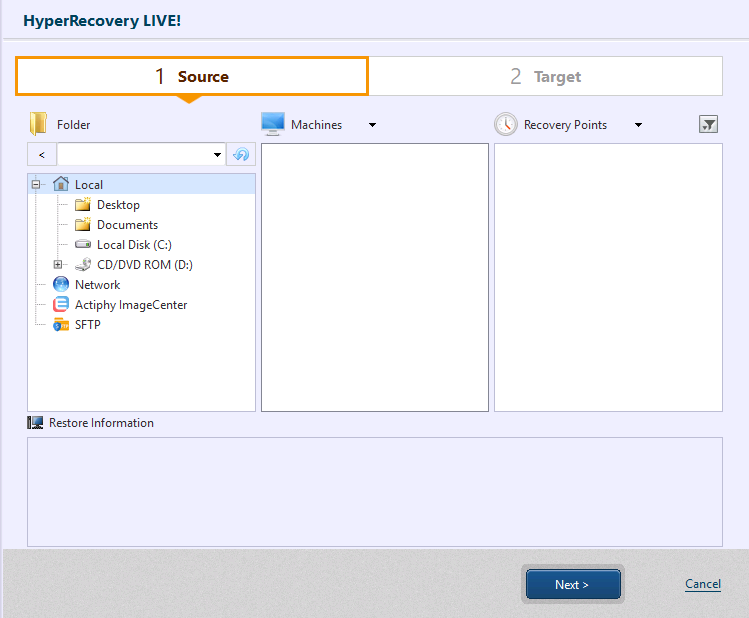
Task: Click the refresh icon next to path box
Action: pyautogui.click(x=241, y=155)
